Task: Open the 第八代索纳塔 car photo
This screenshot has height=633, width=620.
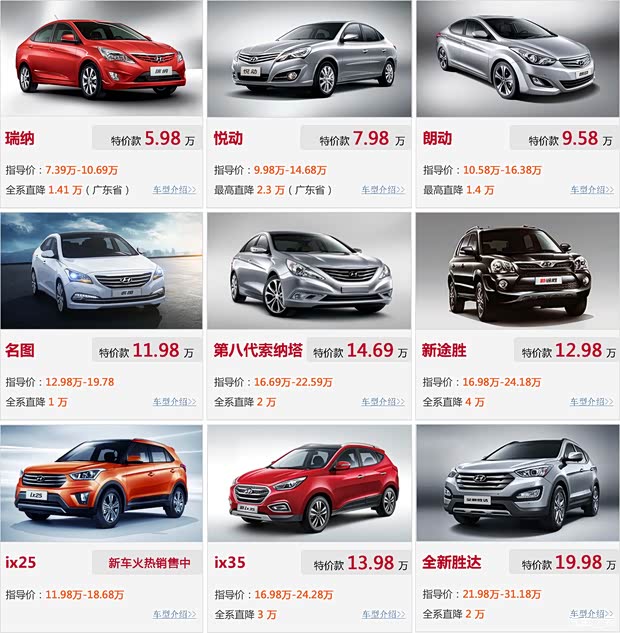Action: (x=309, y=270)
